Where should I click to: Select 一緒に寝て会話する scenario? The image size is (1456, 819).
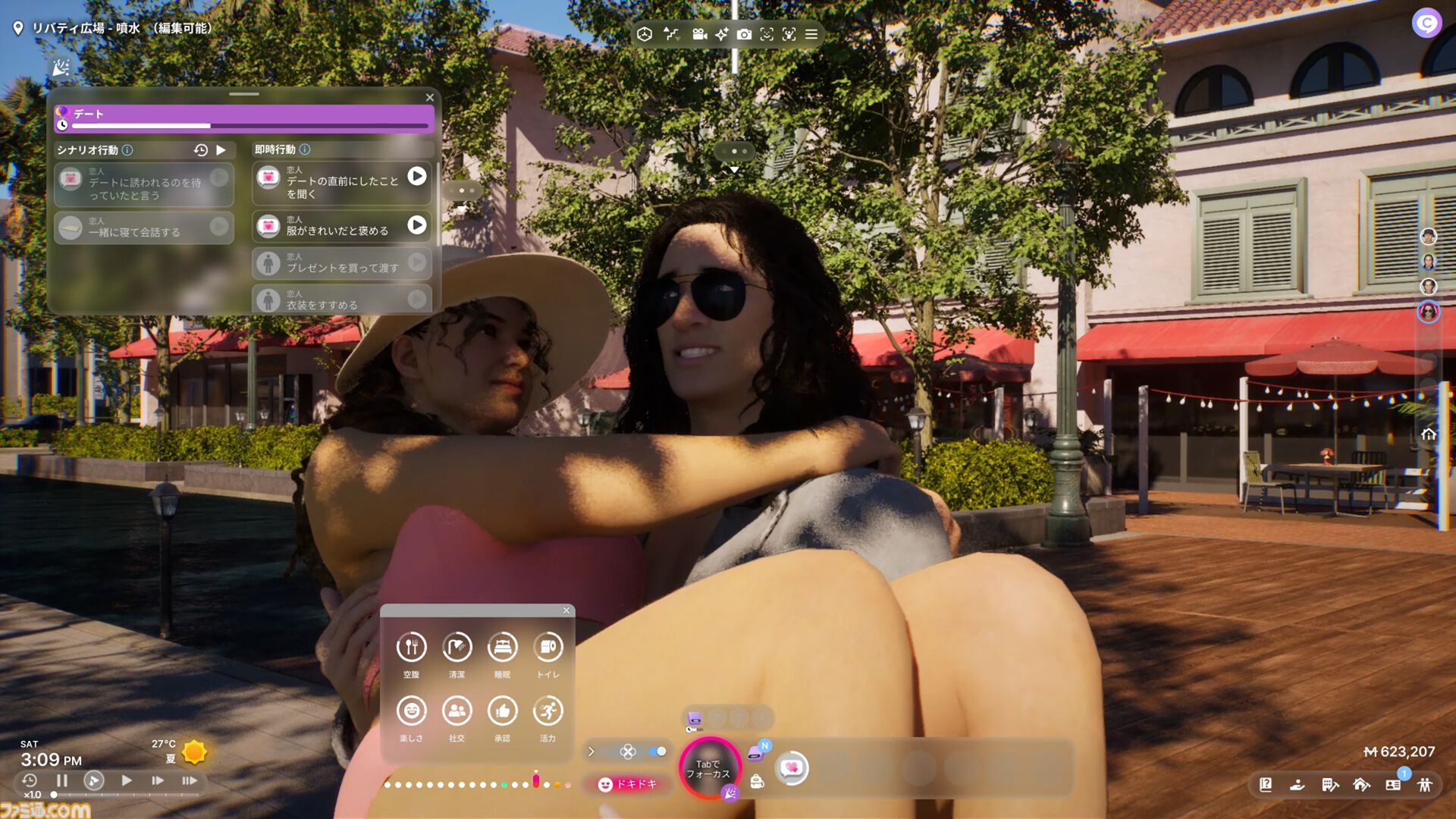144,227
